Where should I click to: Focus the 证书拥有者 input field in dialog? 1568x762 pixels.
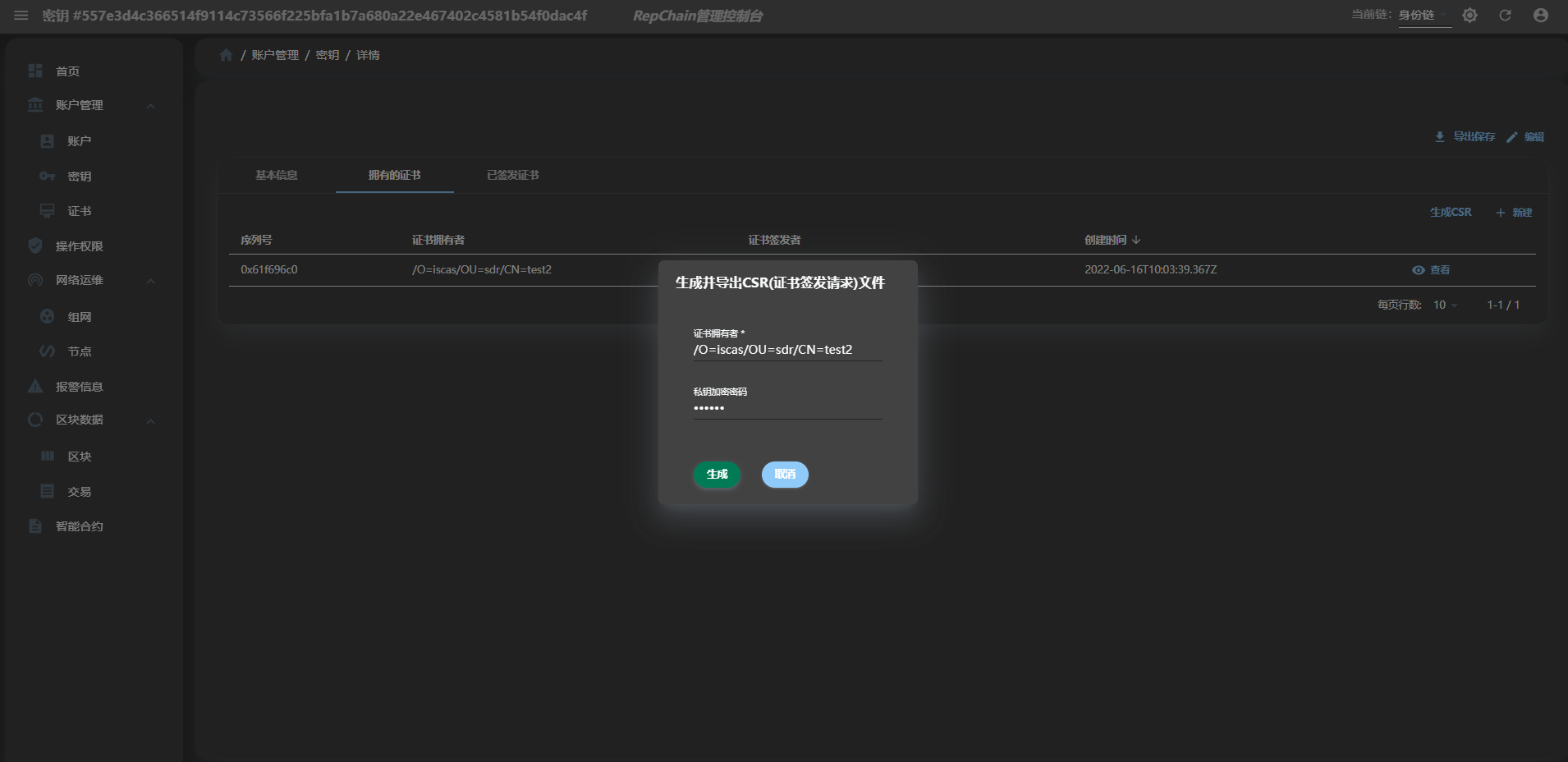[788, 350]
